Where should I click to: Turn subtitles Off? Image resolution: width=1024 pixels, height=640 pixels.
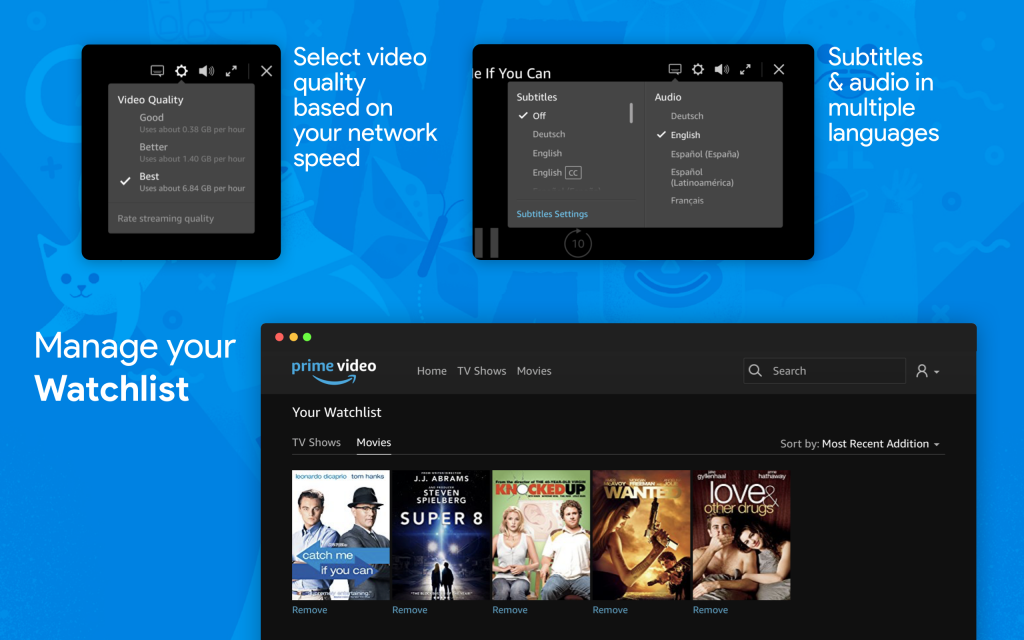539,116
